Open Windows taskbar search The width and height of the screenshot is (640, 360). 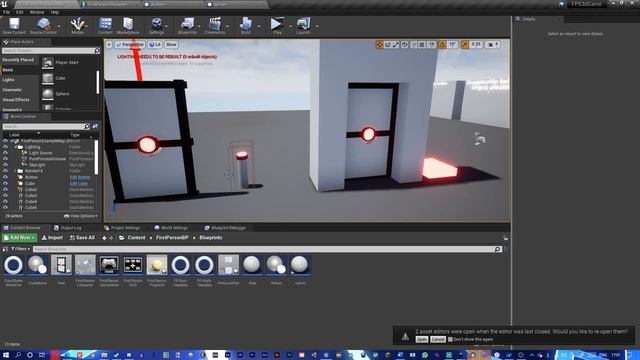pos(18,355)
